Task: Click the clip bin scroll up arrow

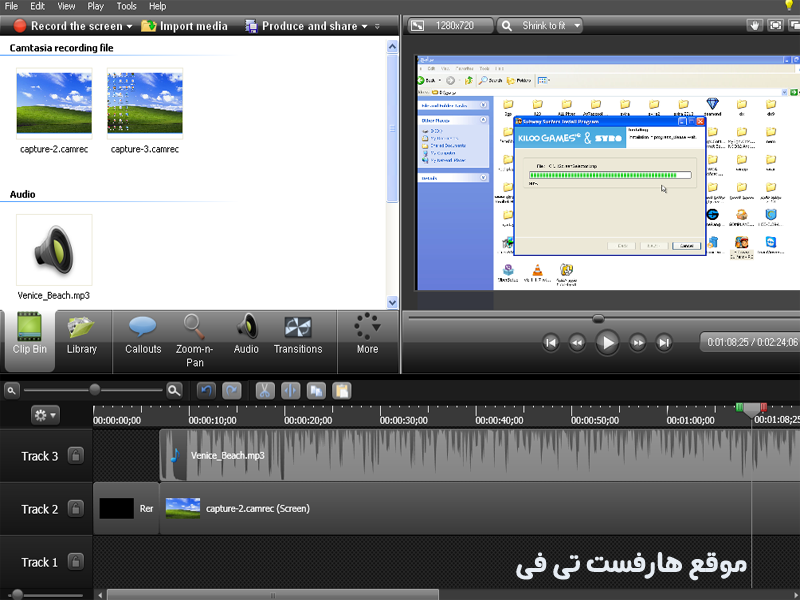Action: click(392, 46)
